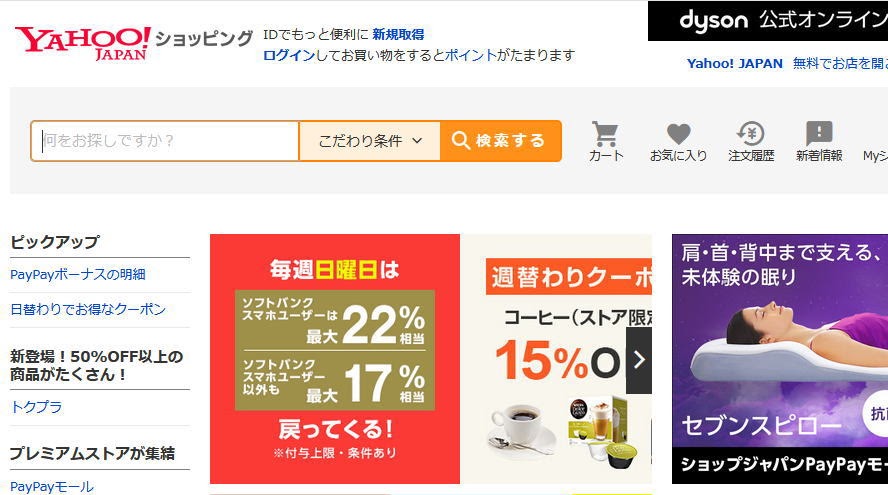
Task: Advance the banner carousel with next arrow
Action: point(639,360)
